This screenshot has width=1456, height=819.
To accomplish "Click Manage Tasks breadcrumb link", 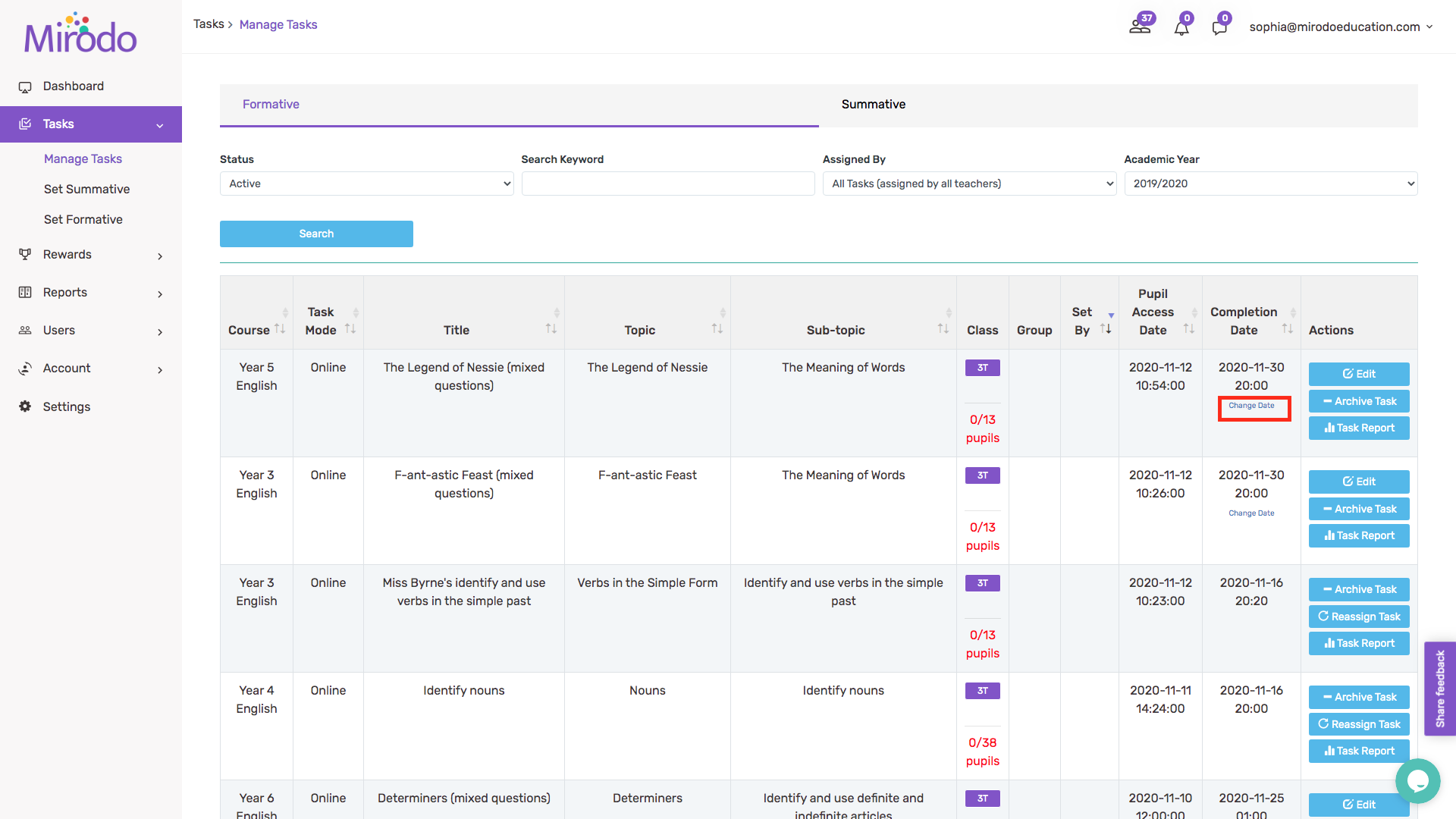I will point(278,24).
